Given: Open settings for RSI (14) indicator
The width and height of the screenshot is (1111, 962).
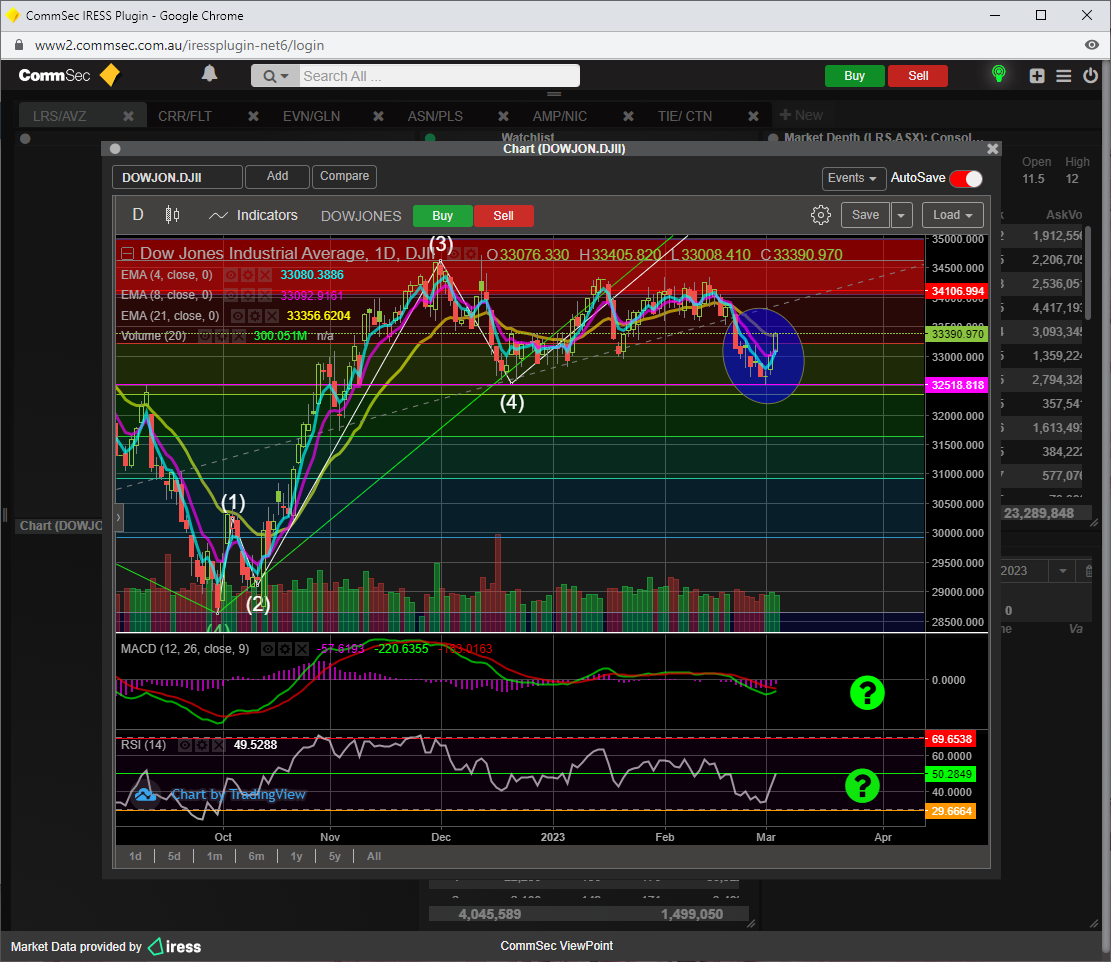Looking at the screenshot, I should tap(202, 745).
